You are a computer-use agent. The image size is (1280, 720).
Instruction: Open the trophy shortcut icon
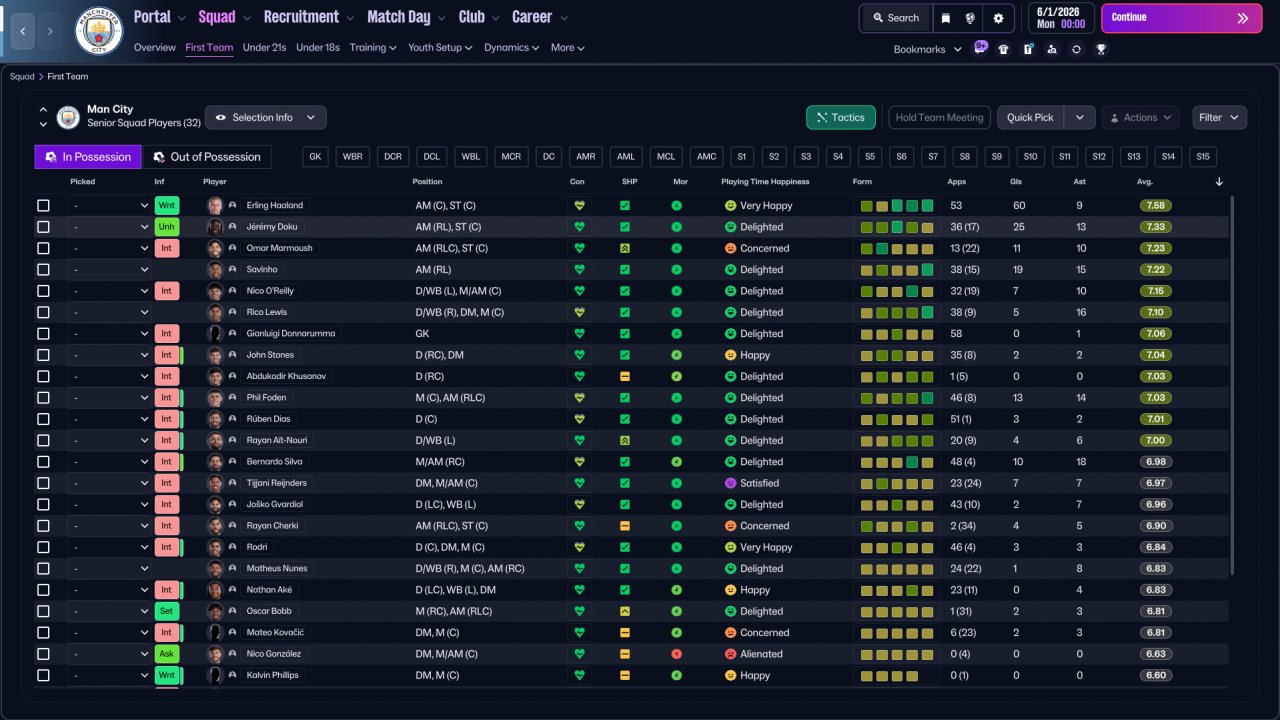coord(1101,49)
